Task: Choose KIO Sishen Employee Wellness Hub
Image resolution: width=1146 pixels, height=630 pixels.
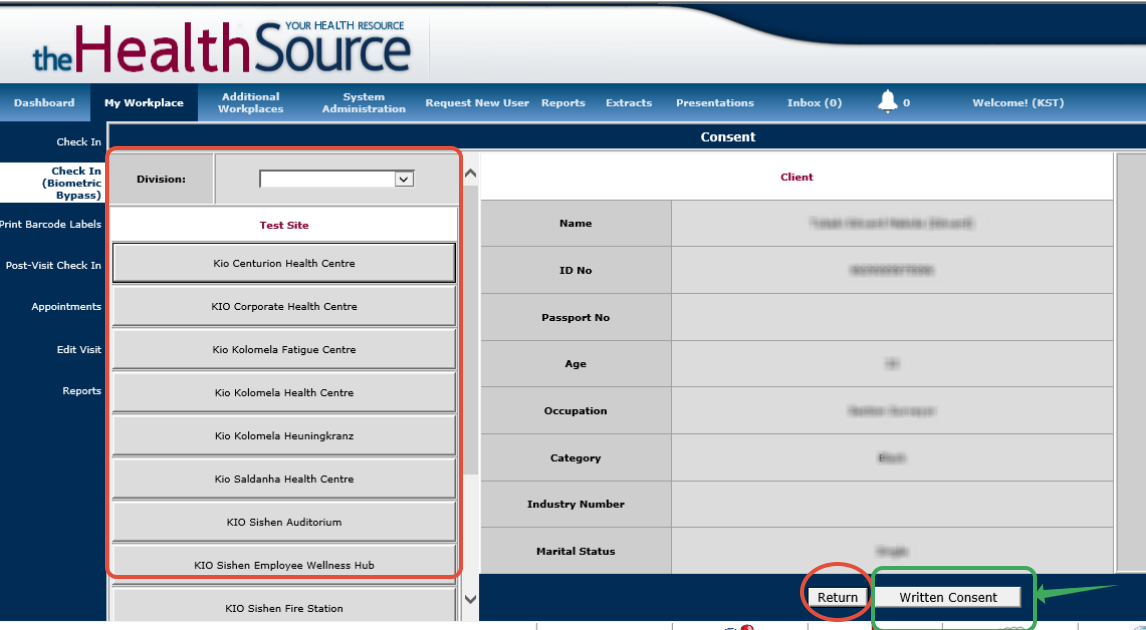Action: click(284, 565)
